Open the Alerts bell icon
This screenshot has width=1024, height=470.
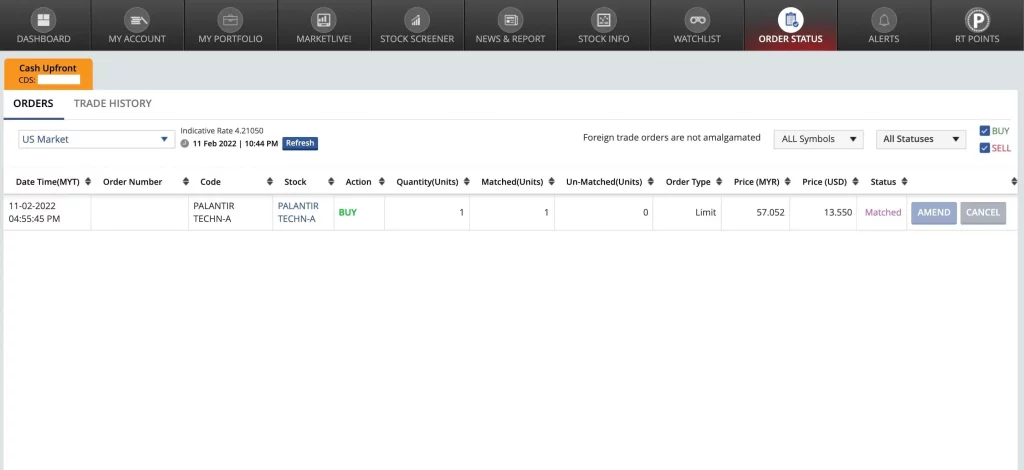pos(883,20)
